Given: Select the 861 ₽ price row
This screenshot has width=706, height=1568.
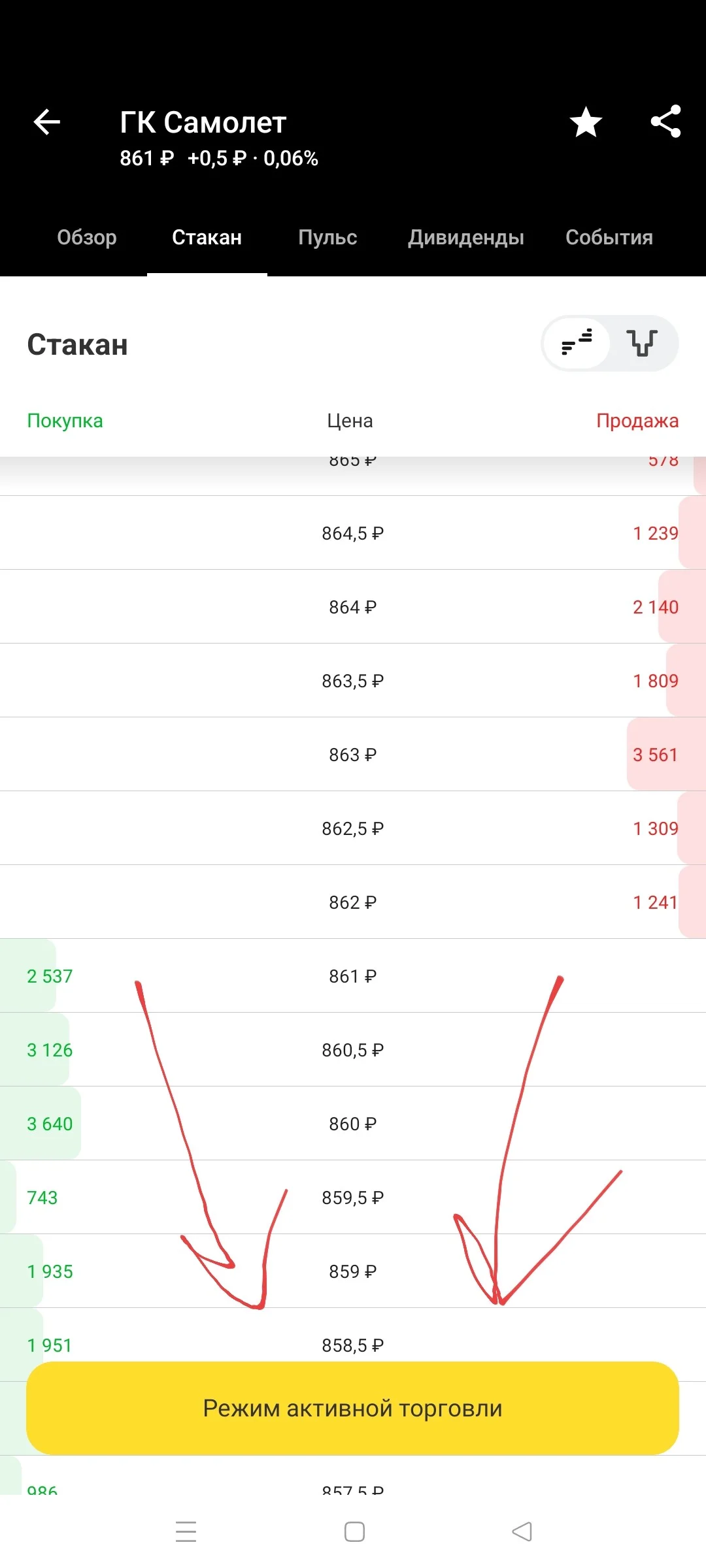Looking at the screenshot, I should pos(353,975).
